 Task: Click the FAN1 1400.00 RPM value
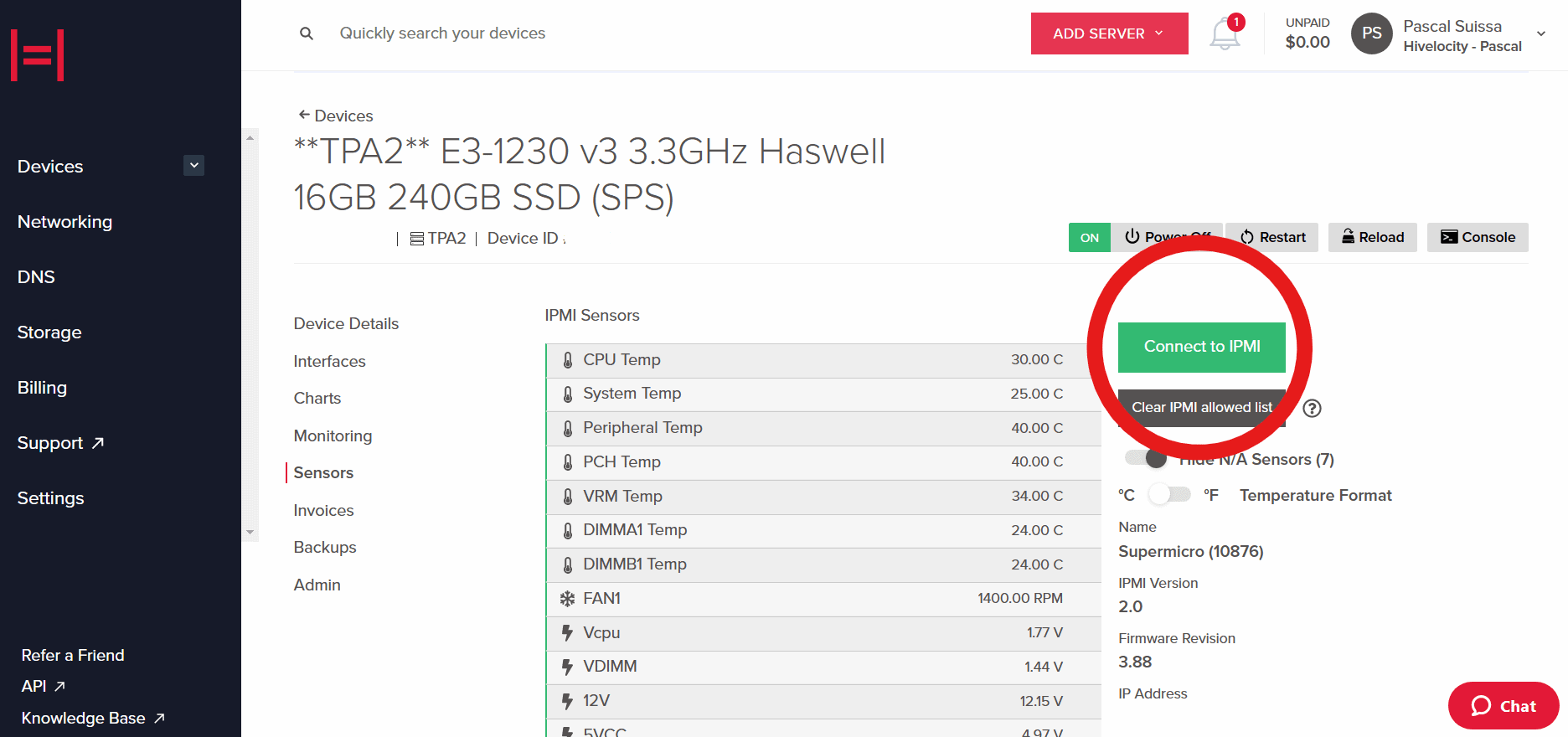pos(1020,599)
